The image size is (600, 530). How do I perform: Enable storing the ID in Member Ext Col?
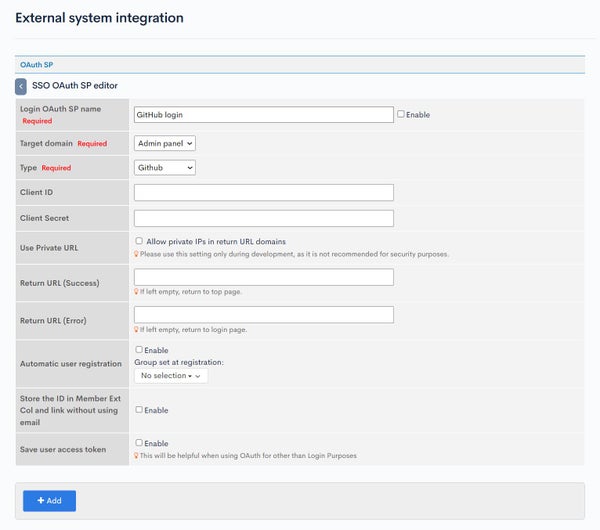click(139, 410)
